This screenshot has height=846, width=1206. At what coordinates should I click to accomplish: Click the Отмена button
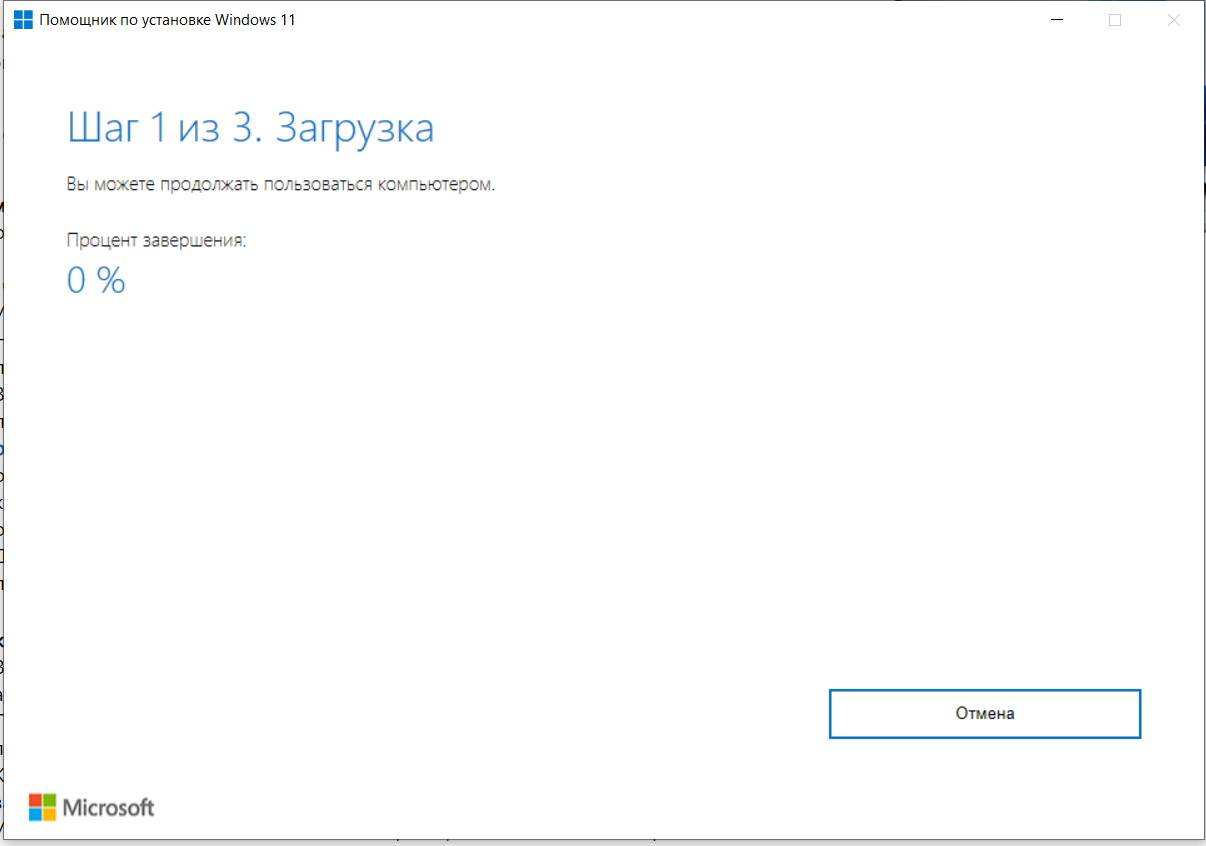(x=985, y=714)
